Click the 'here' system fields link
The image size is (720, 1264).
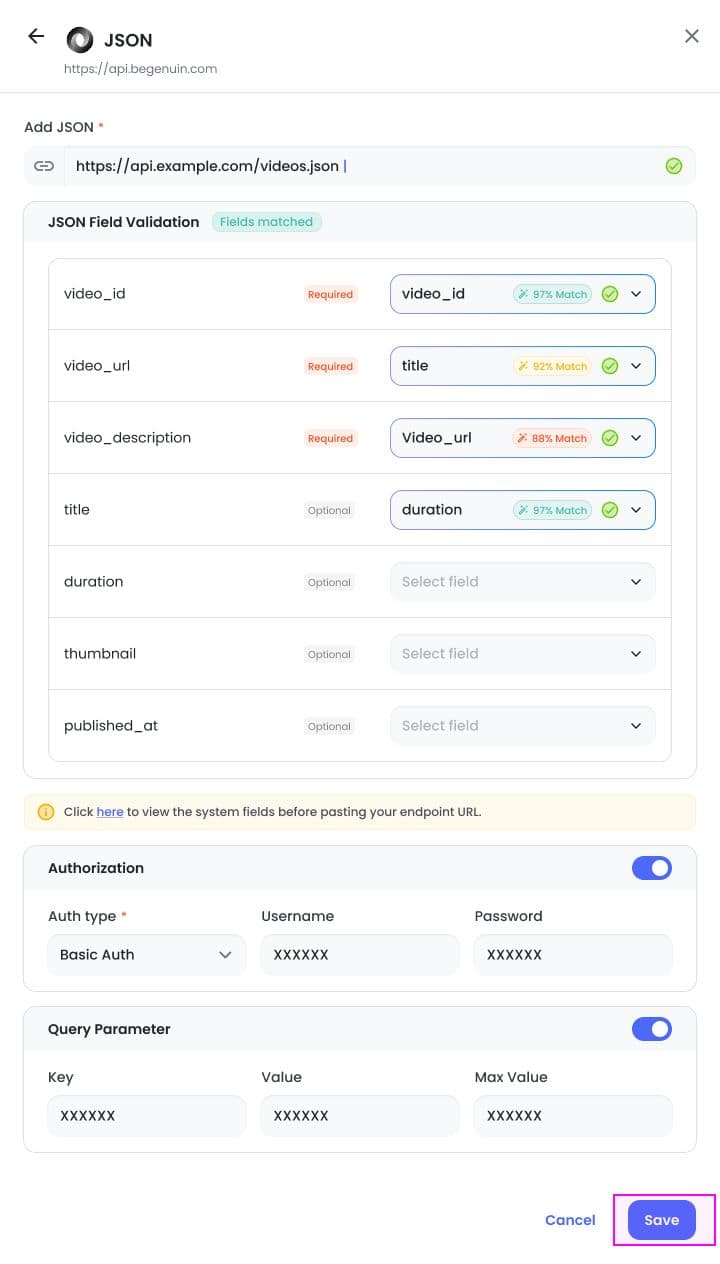(x=110, y=812)
